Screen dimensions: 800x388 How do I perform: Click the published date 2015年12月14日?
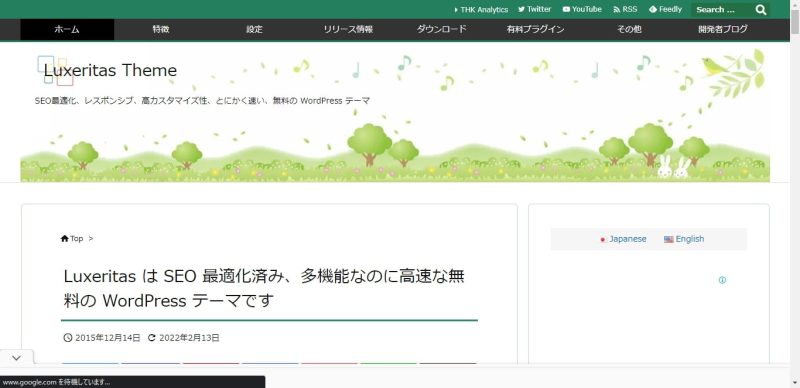[108, 338]
